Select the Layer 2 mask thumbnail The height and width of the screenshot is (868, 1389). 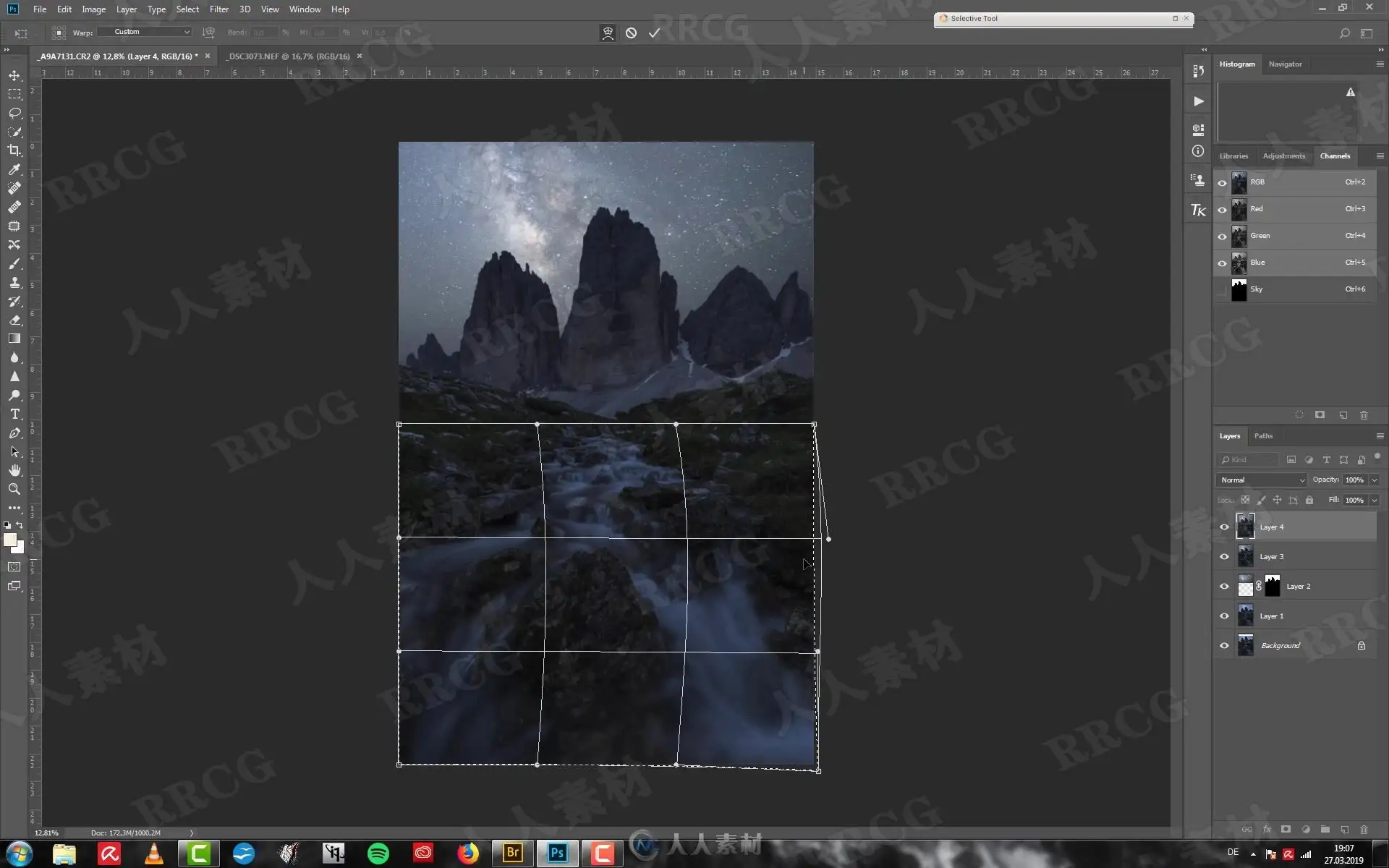(x=1272, y=587)
